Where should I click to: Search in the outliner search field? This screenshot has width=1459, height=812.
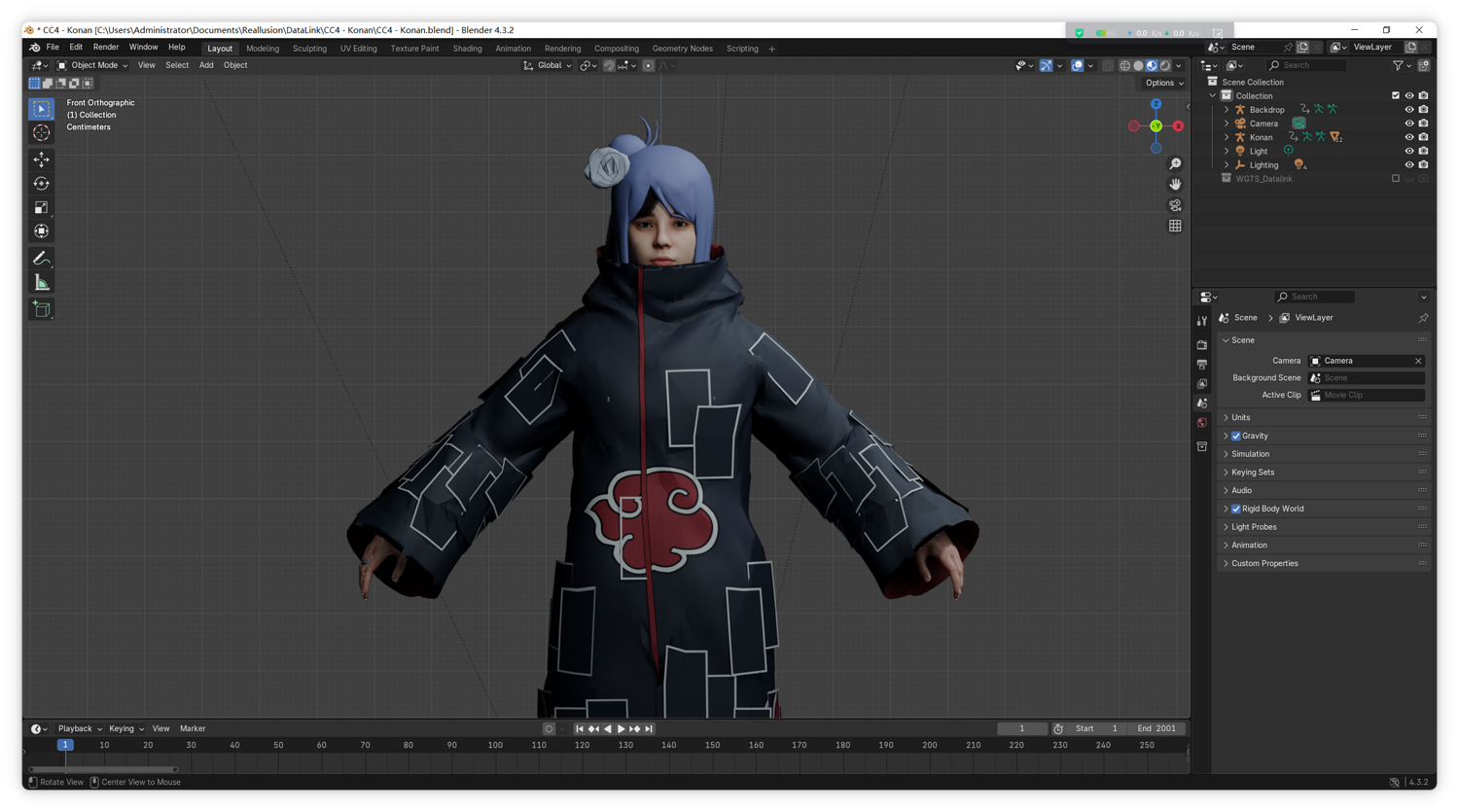click(1306, 66)
